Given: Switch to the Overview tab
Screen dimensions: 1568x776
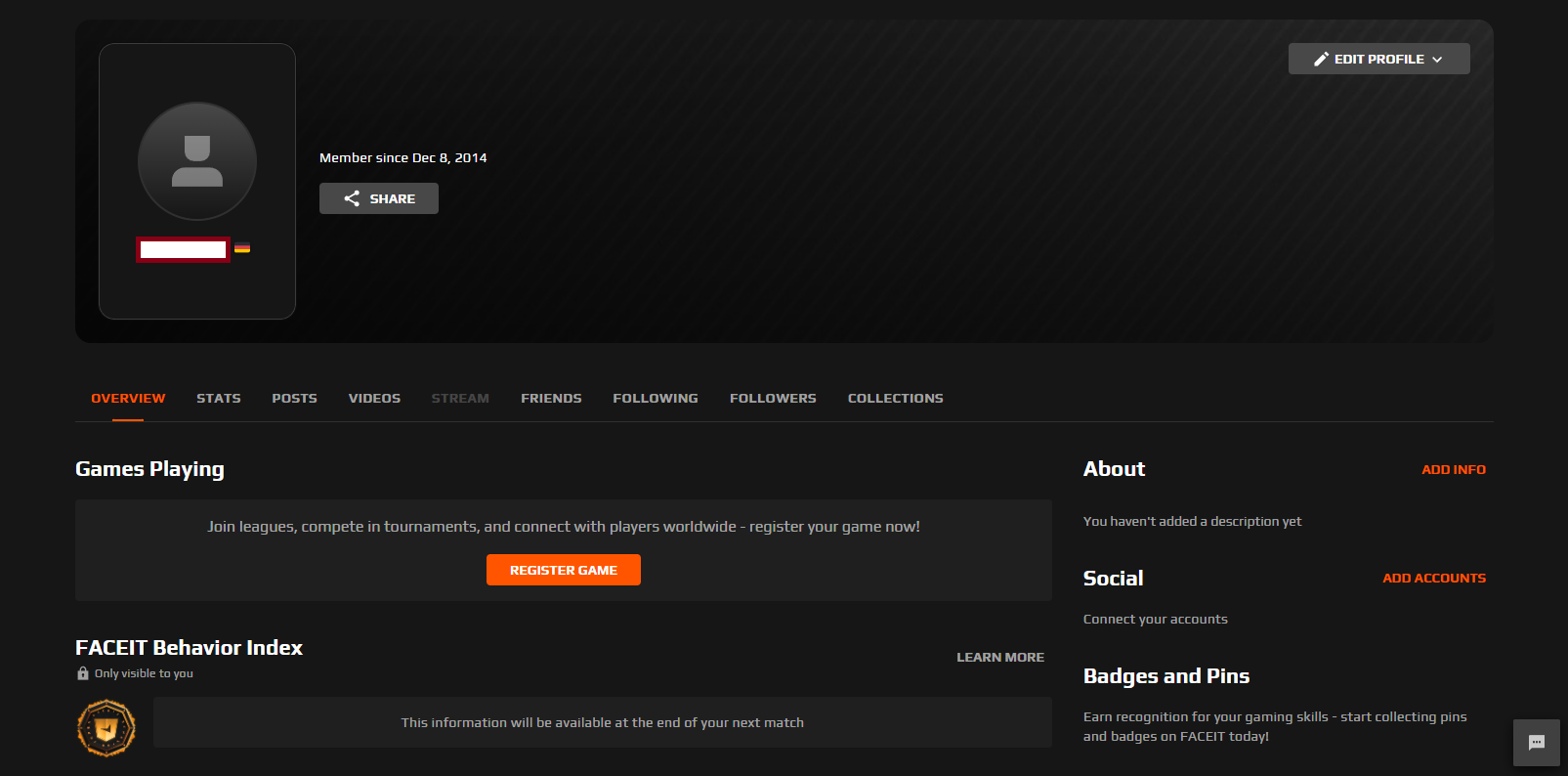Looking at the screenshot, I should [128, 399].
